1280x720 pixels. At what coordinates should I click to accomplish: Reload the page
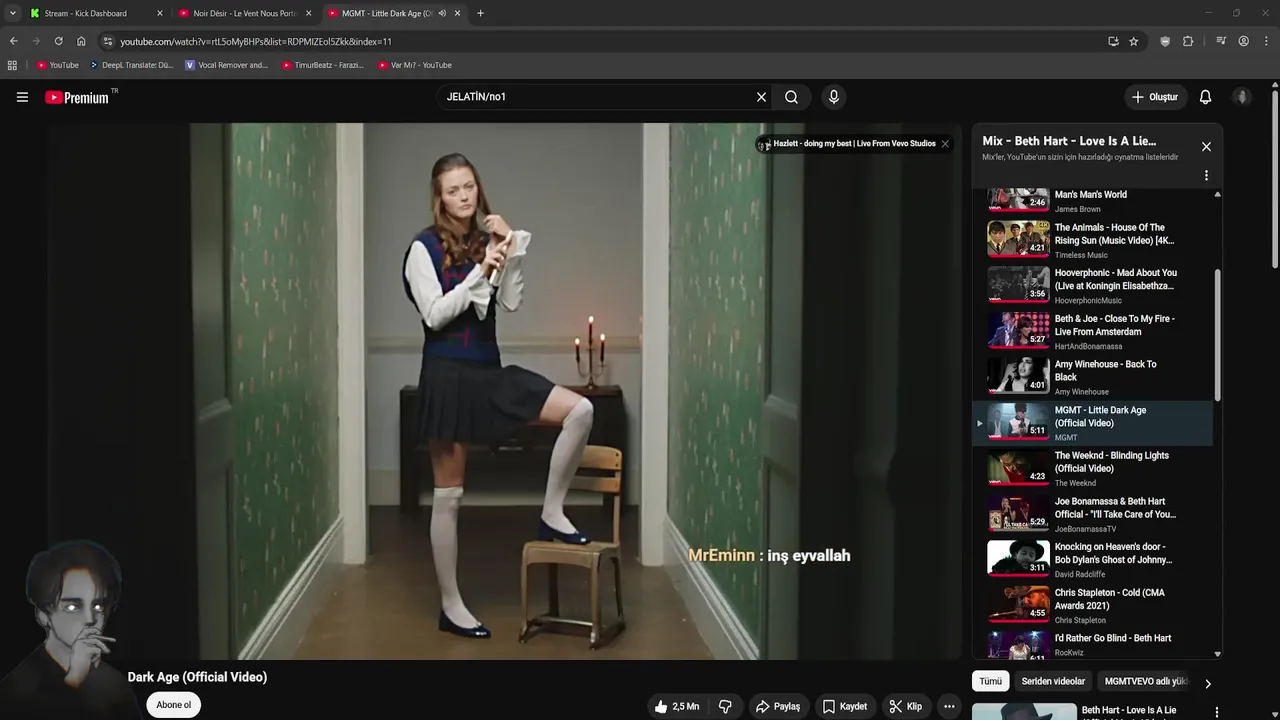(x=58, y=41)
